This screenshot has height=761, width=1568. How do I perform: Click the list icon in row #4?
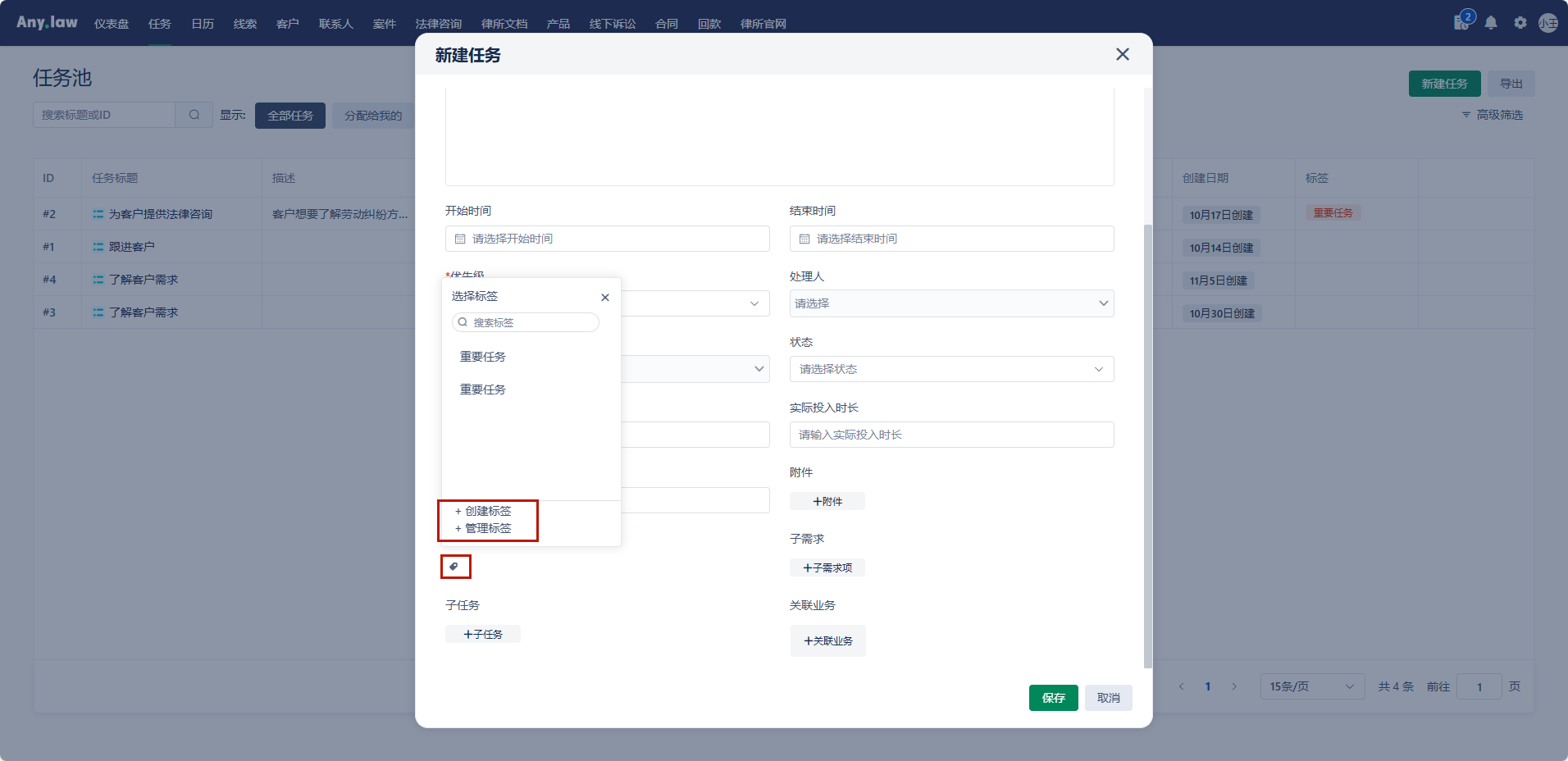click(98, 280)
